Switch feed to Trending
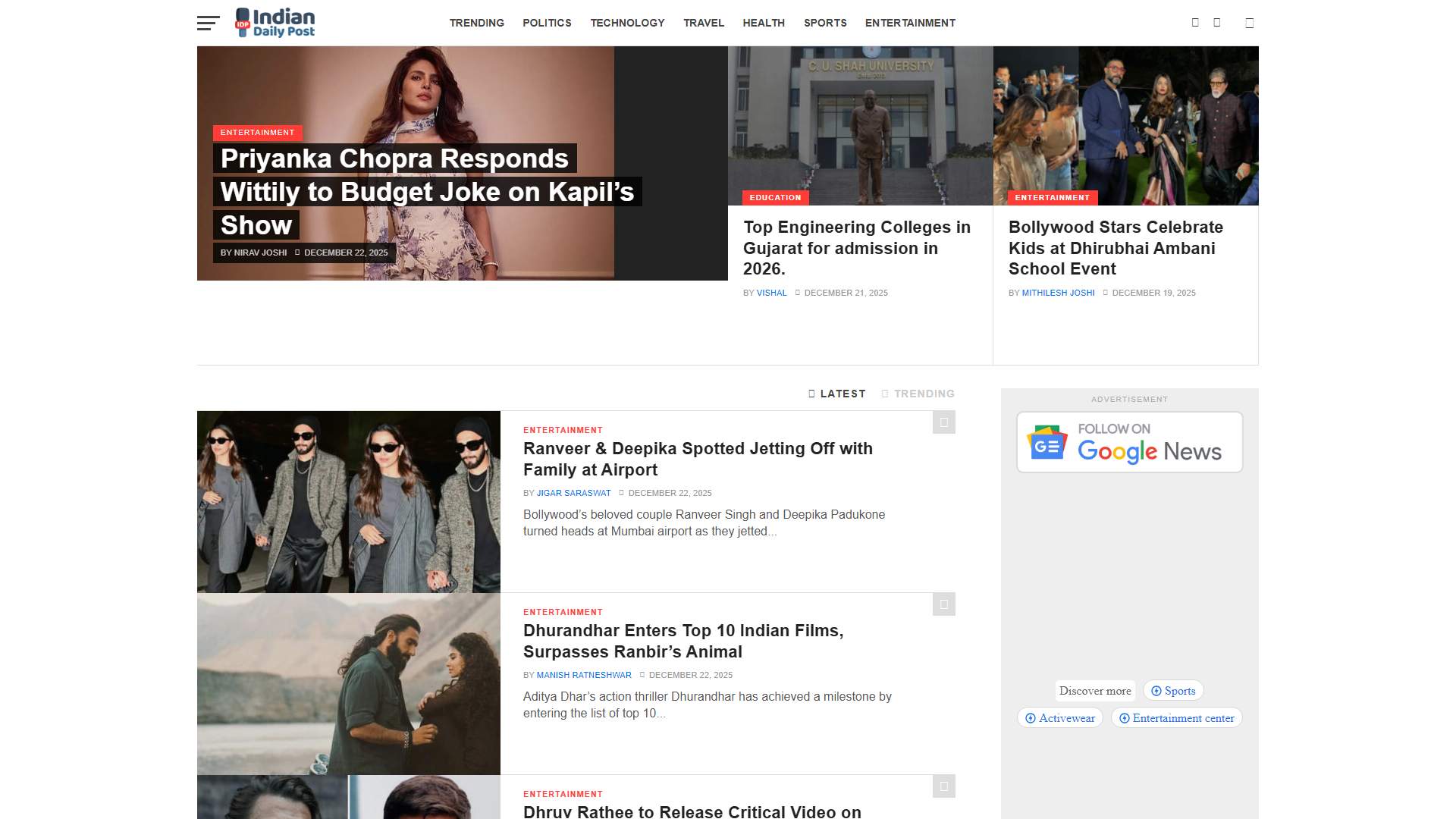1456x819 pixels. (918, 394)
